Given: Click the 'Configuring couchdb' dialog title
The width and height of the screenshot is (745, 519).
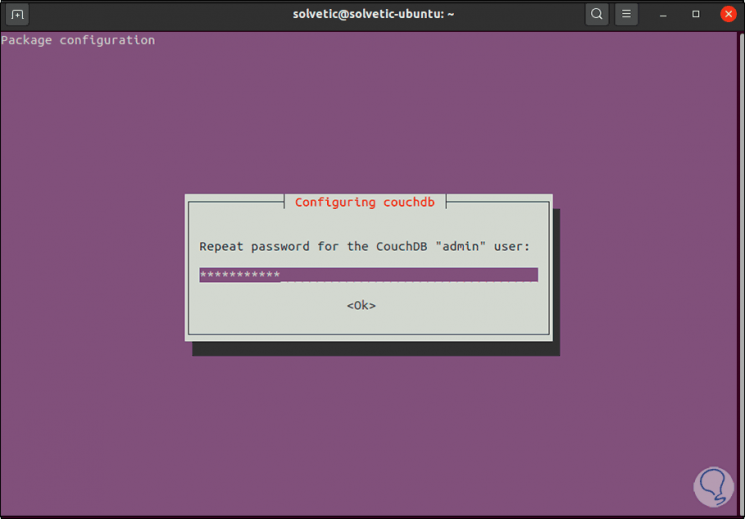Looking at the screenshot, I should pos(364,202).
